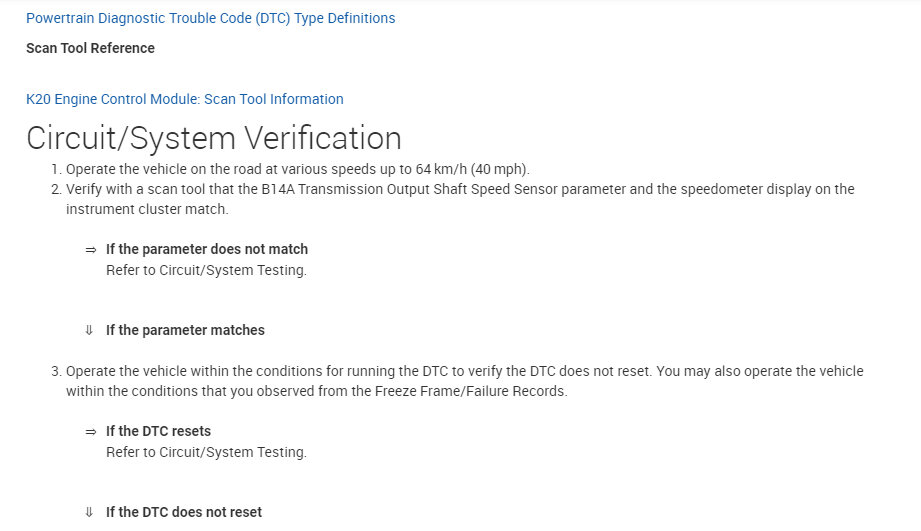Image resolution: width=921 pixels, height=531 pixels.
Task: Click the 'If the DTC resets' text
Action: pyautogui.click(x=158, y=431)
